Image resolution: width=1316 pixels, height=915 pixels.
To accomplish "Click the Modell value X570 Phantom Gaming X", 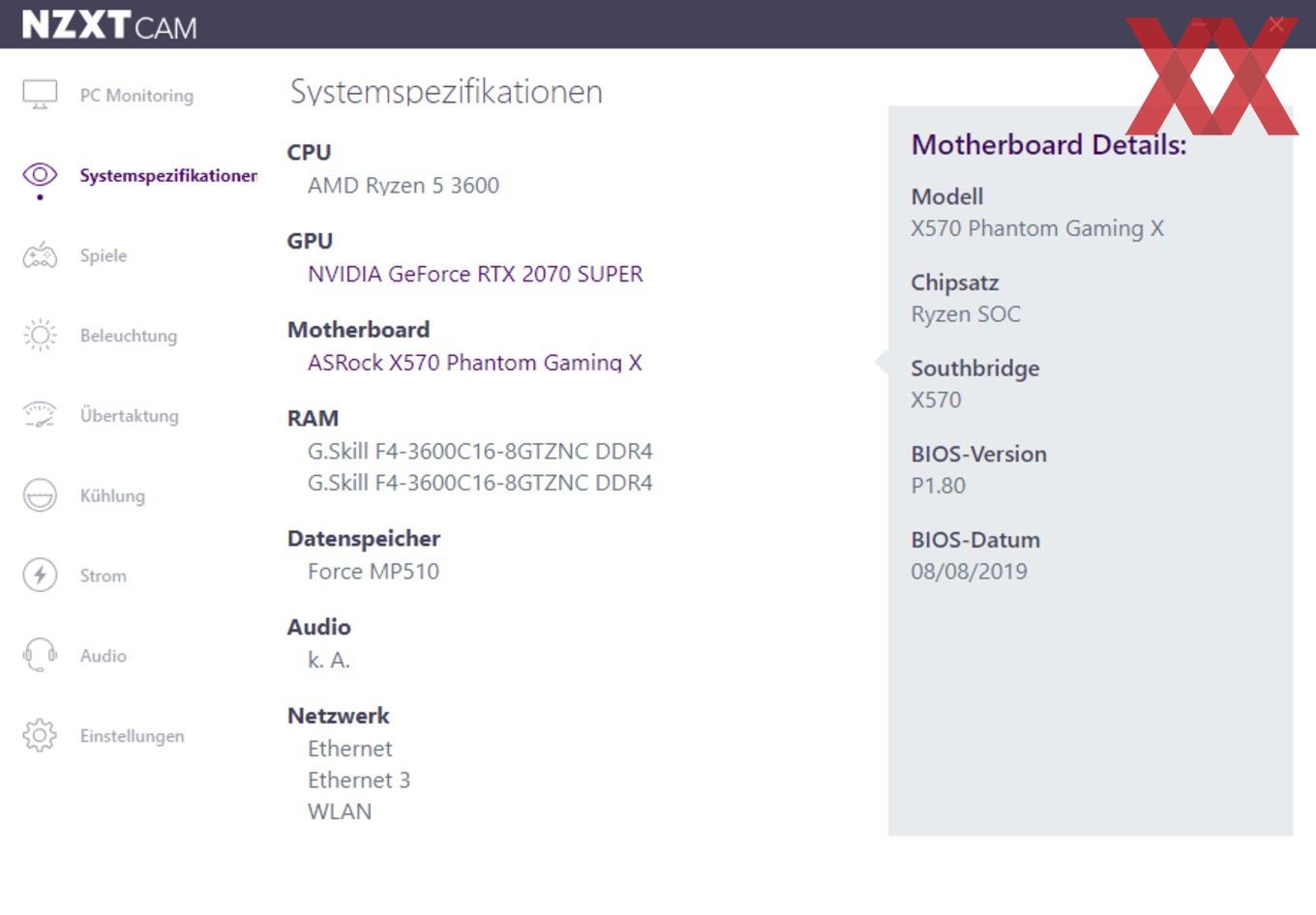I will coord(1037,228).
